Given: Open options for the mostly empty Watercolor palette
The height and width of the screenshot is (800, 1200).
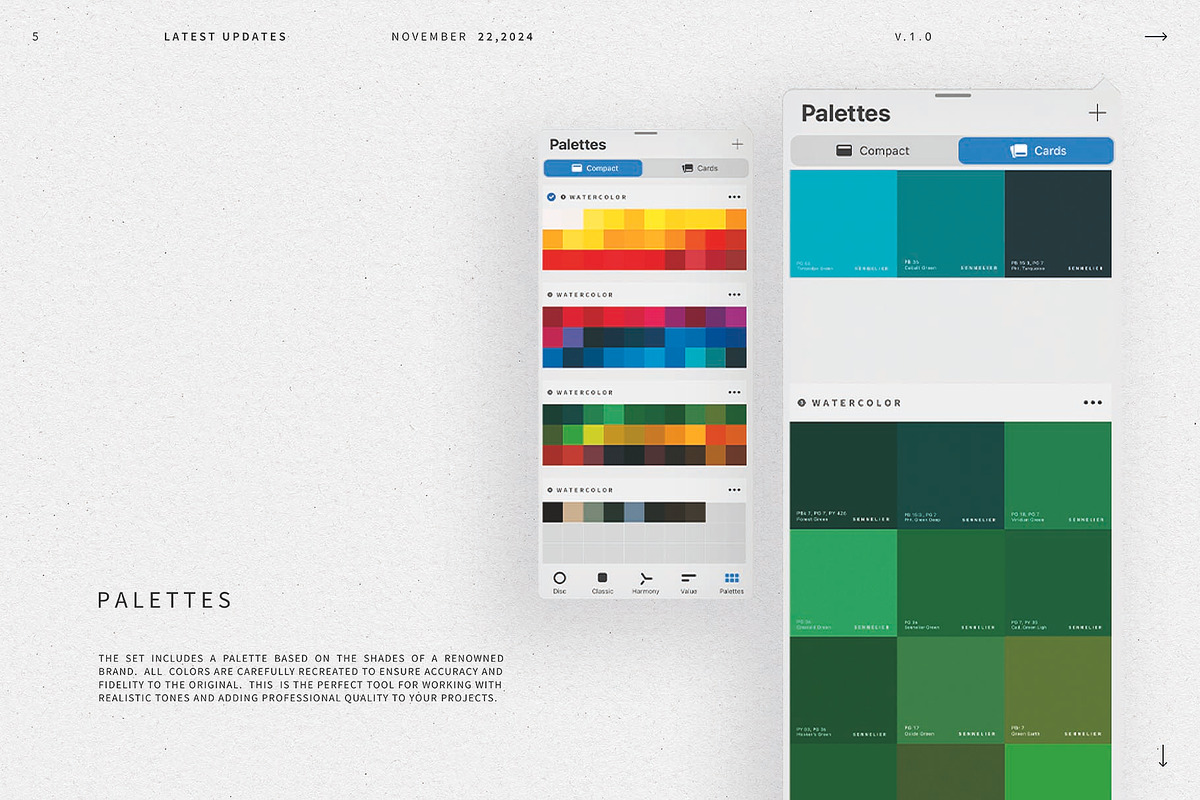Looking at the screenshot, I should 735,490.
